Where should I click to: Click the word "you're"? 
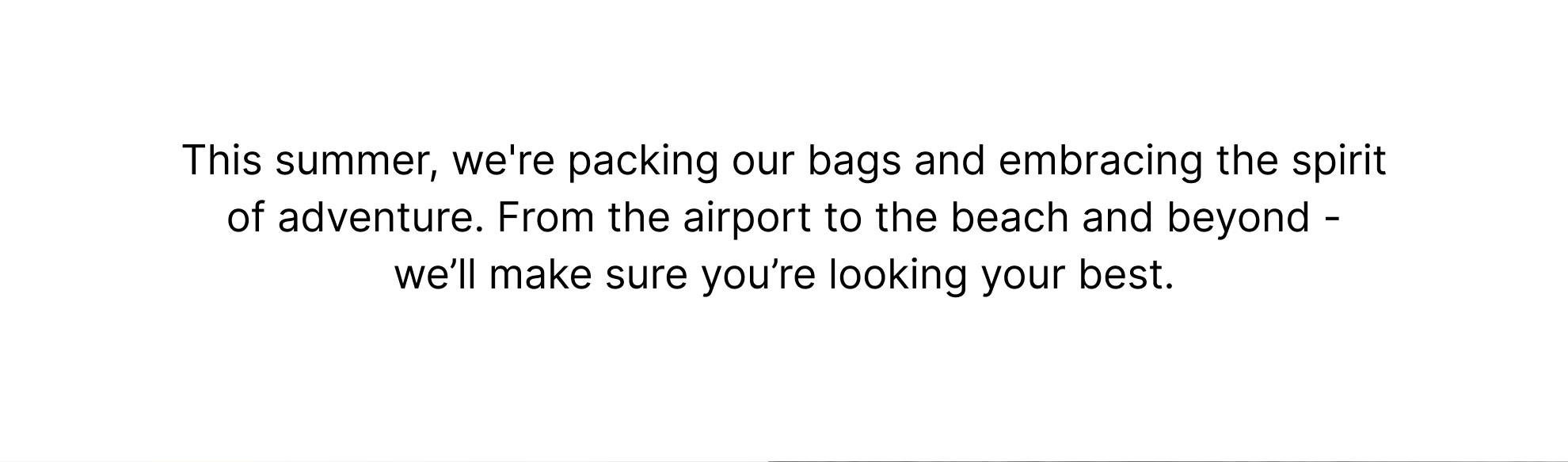[758, 278]
